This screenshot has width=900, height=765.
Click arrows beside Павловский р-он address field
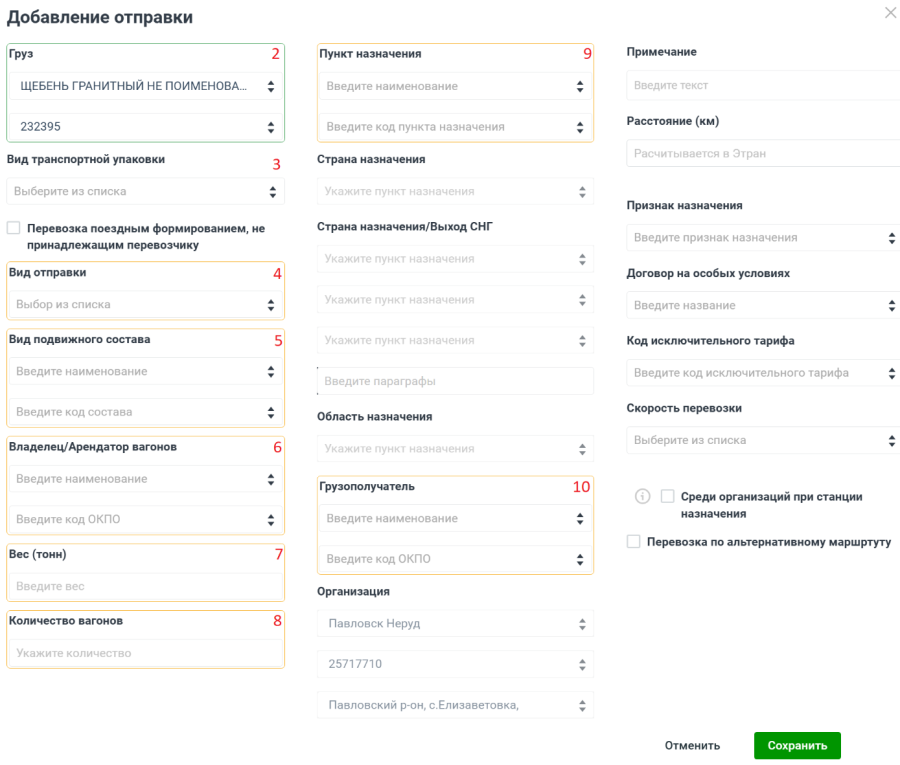[x=581, y=705]
